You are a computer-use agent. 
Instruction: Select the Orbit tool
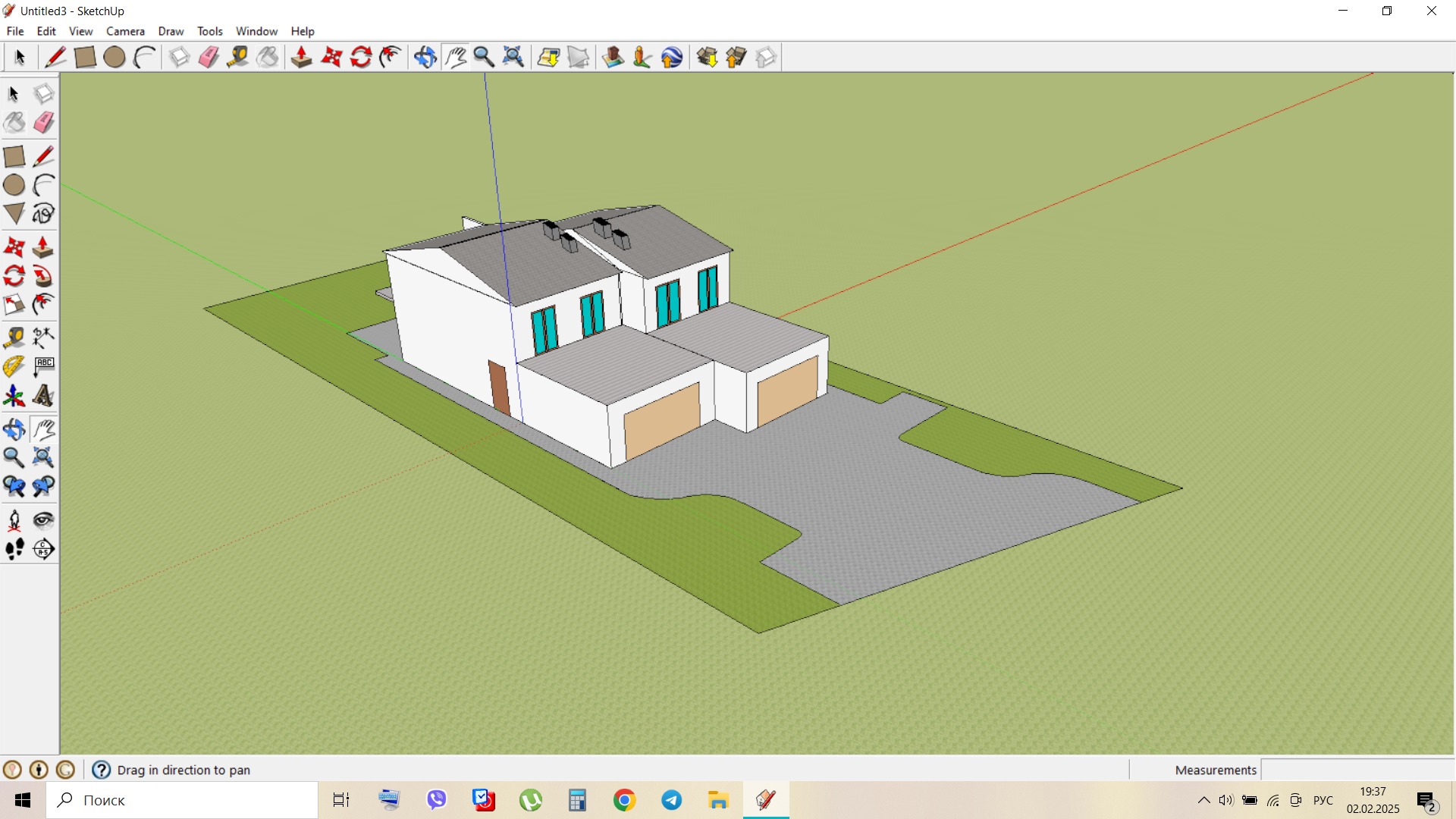pyautogui.click(x=14, y=428)
